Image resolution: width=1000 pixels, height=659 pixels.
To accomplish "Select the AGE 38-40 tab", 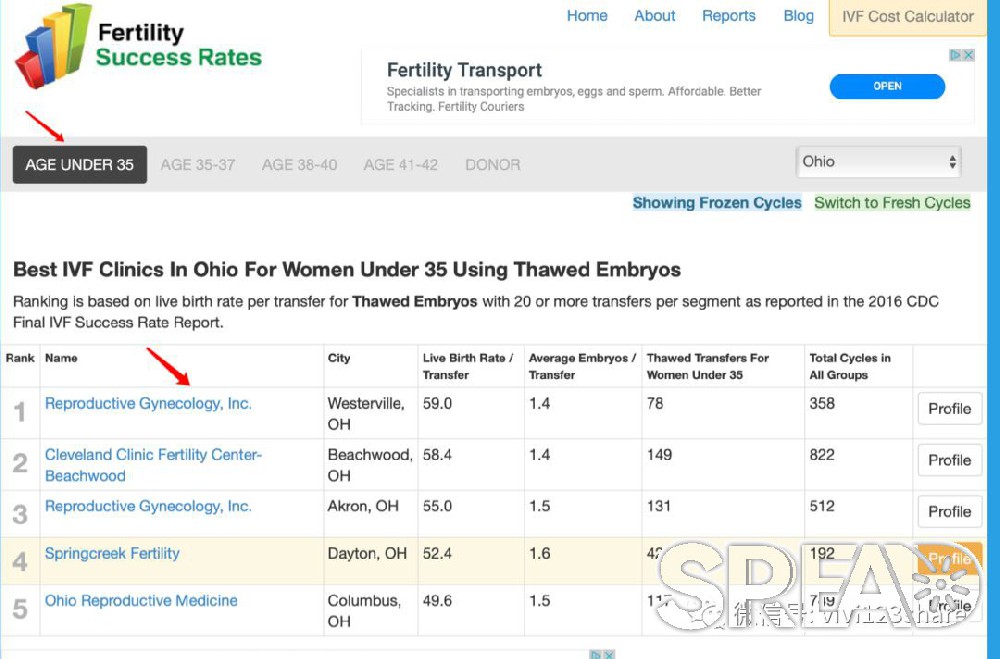I will pyautogui.click(x=299, y=165).
